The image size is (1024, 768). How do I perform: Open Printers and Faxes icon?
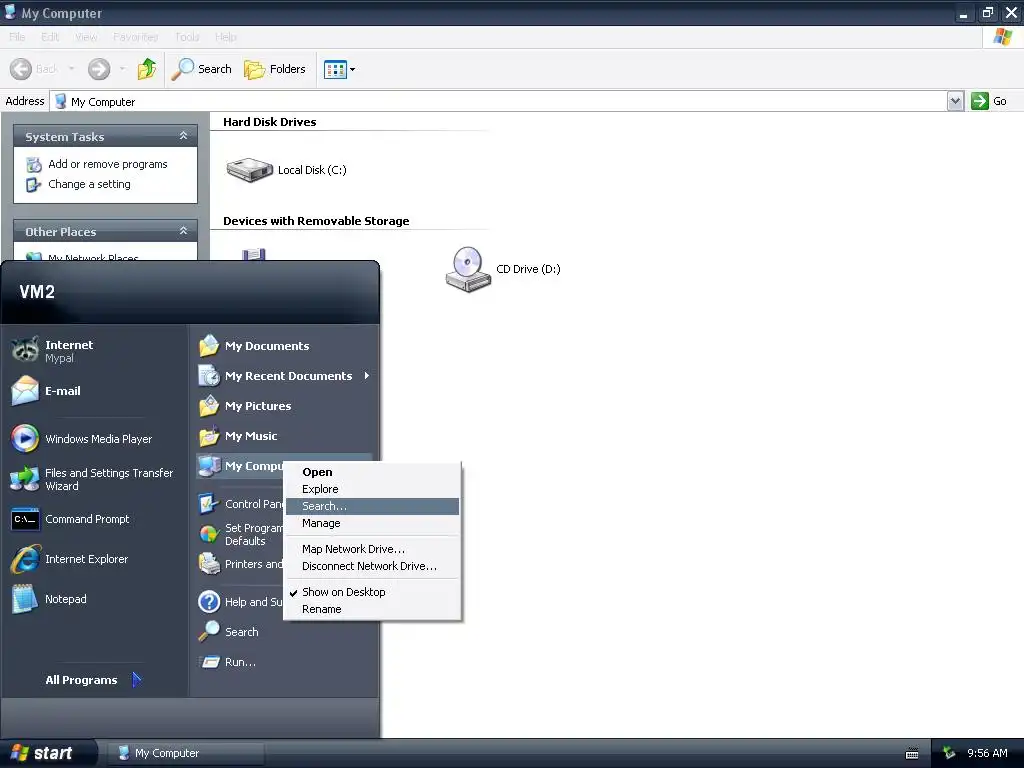(x=209, y=564)
